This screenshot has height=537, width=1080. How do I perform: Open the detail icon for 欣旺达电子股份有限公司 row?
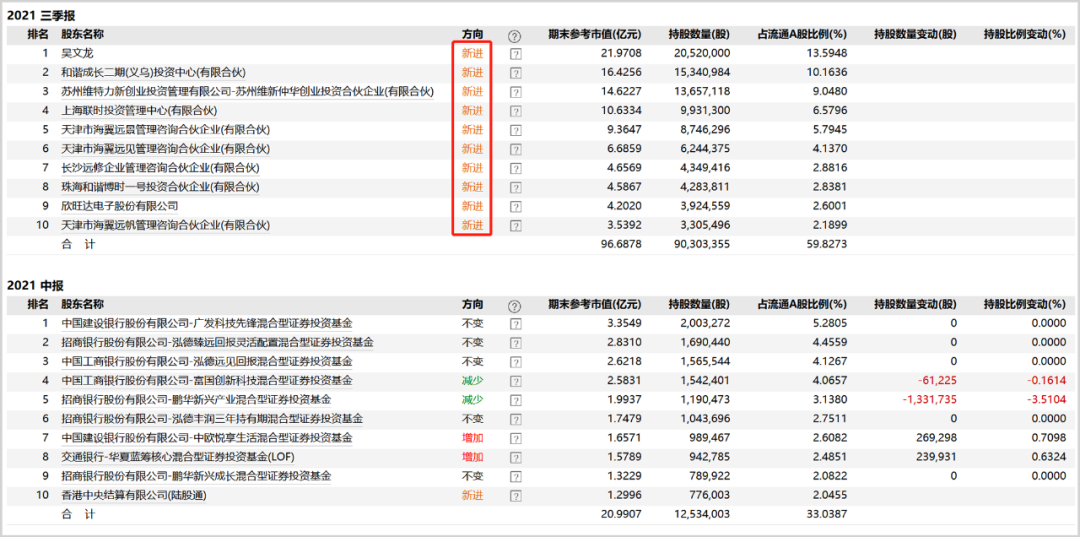click(515, 207)
